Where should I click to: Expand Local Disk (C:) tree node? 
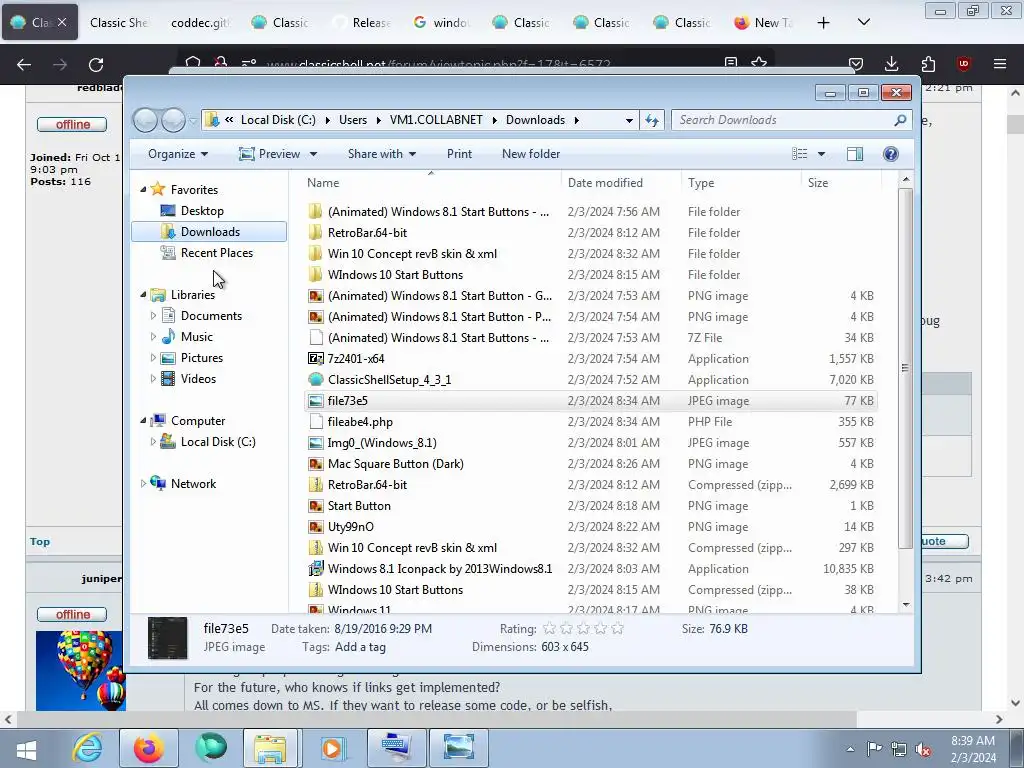pyautogui.click(x=153, y=441)
